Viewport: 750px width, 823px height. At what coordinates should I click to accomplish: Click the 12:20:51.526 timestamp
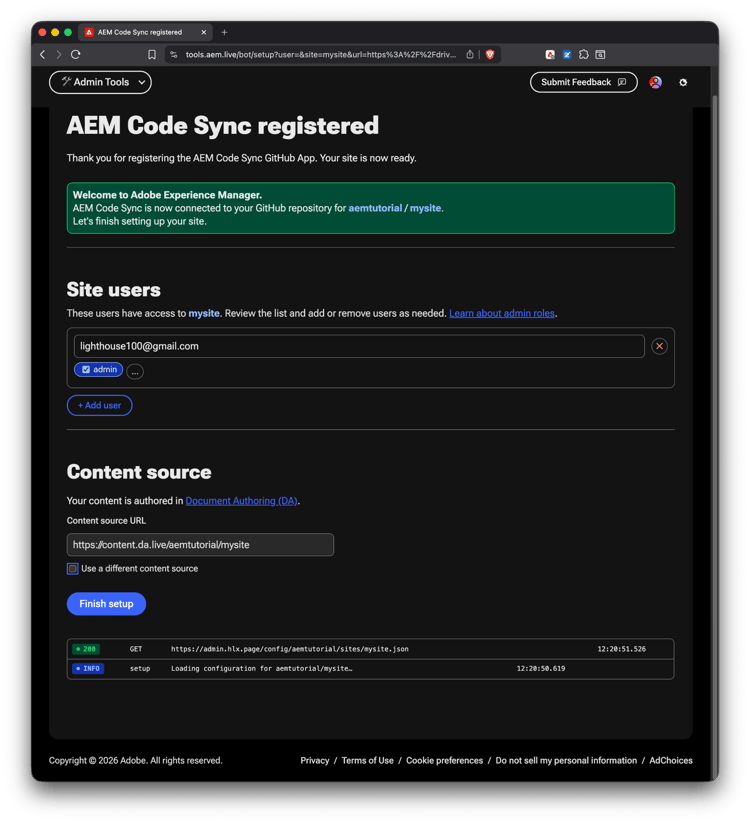click(x=621, y=649)
